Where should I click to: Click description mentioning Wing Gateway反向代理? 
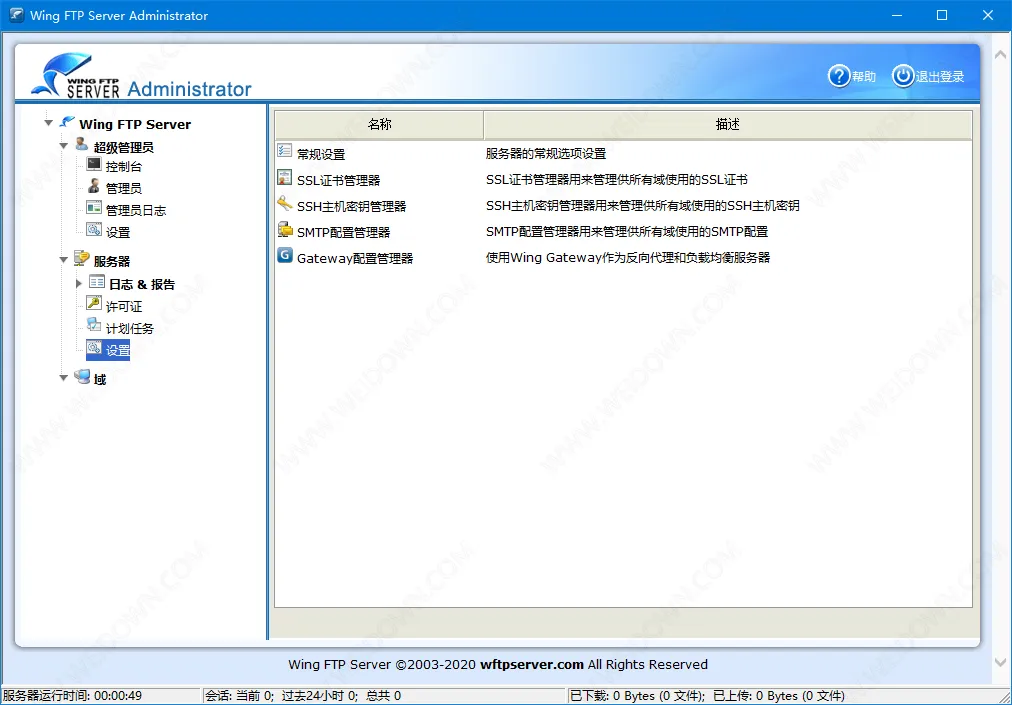(628, 258)
